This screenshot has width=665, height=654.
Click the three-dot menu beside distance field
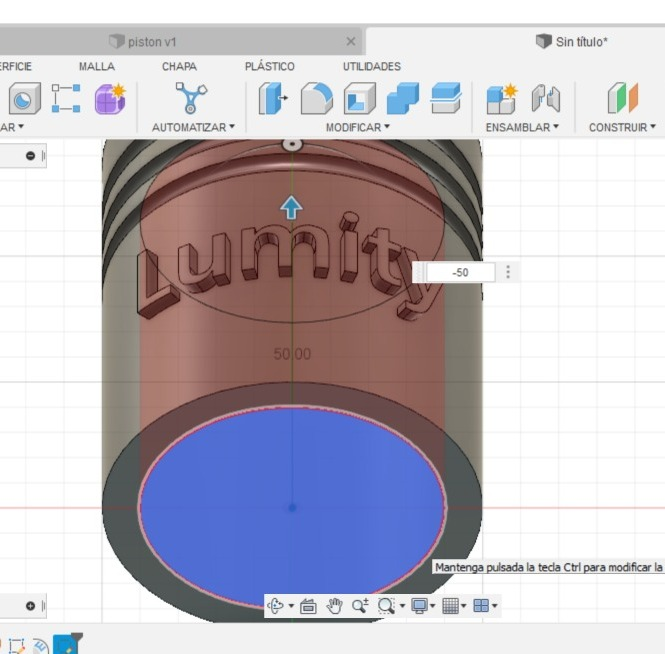[x=508, y=272]
